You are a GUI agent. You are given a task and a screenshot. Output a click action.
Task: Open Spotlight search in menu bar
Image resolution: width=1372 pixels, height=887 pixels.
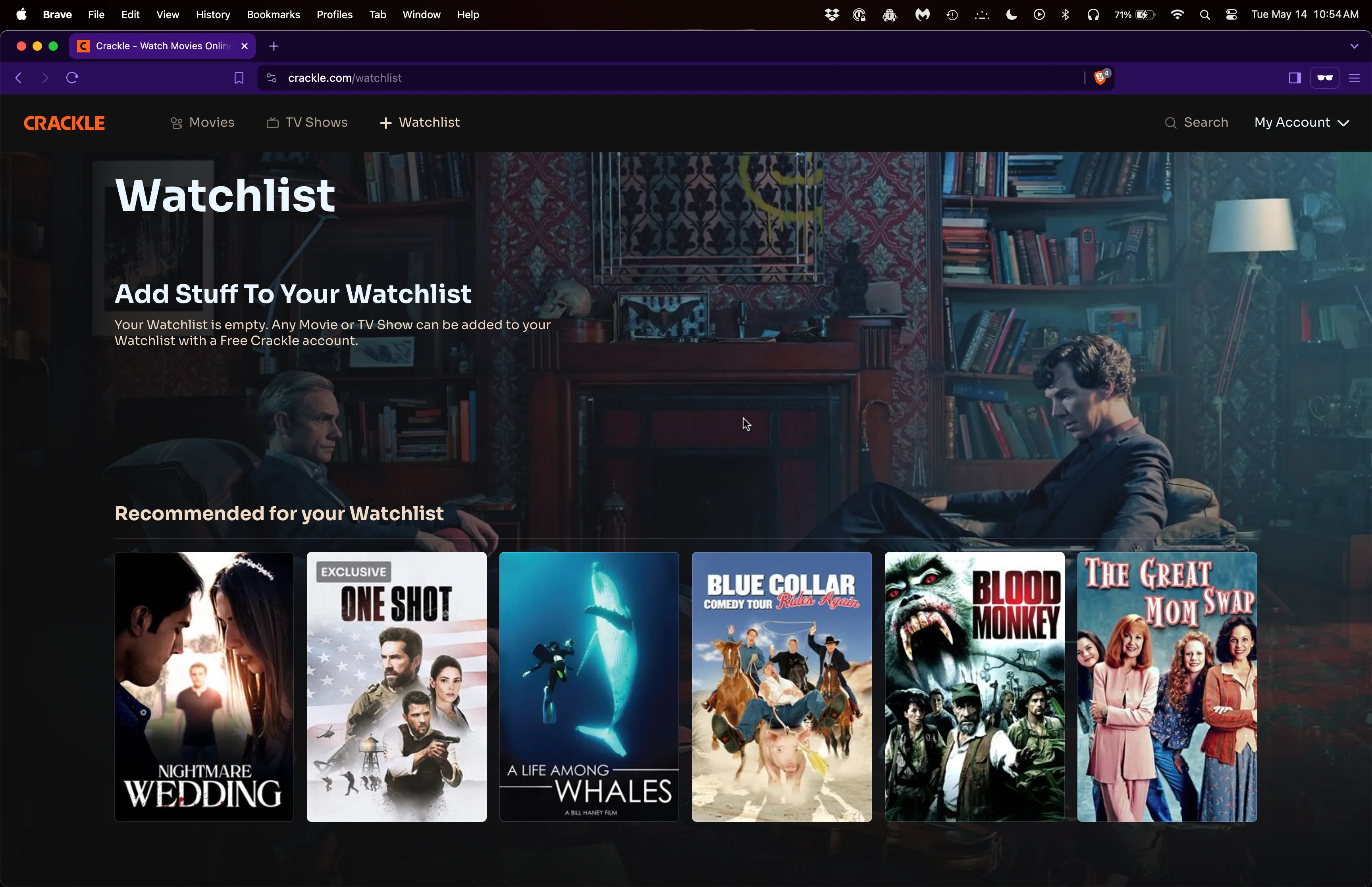1204,14
